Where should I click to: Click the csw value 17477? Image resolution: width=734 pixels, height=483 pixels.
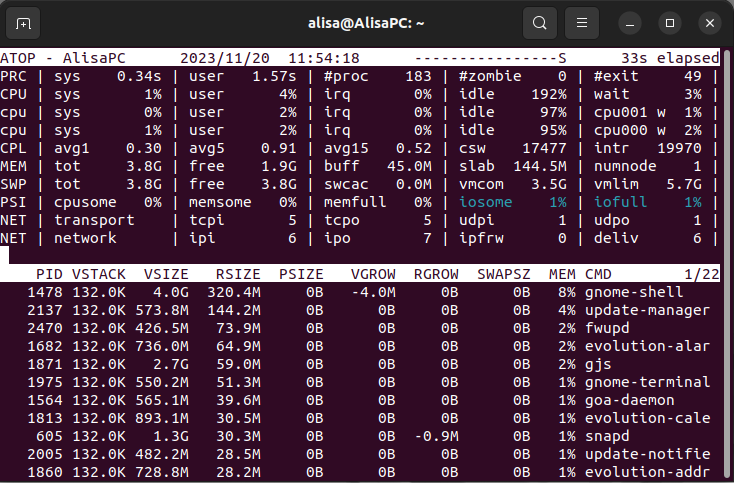(544, 148)
